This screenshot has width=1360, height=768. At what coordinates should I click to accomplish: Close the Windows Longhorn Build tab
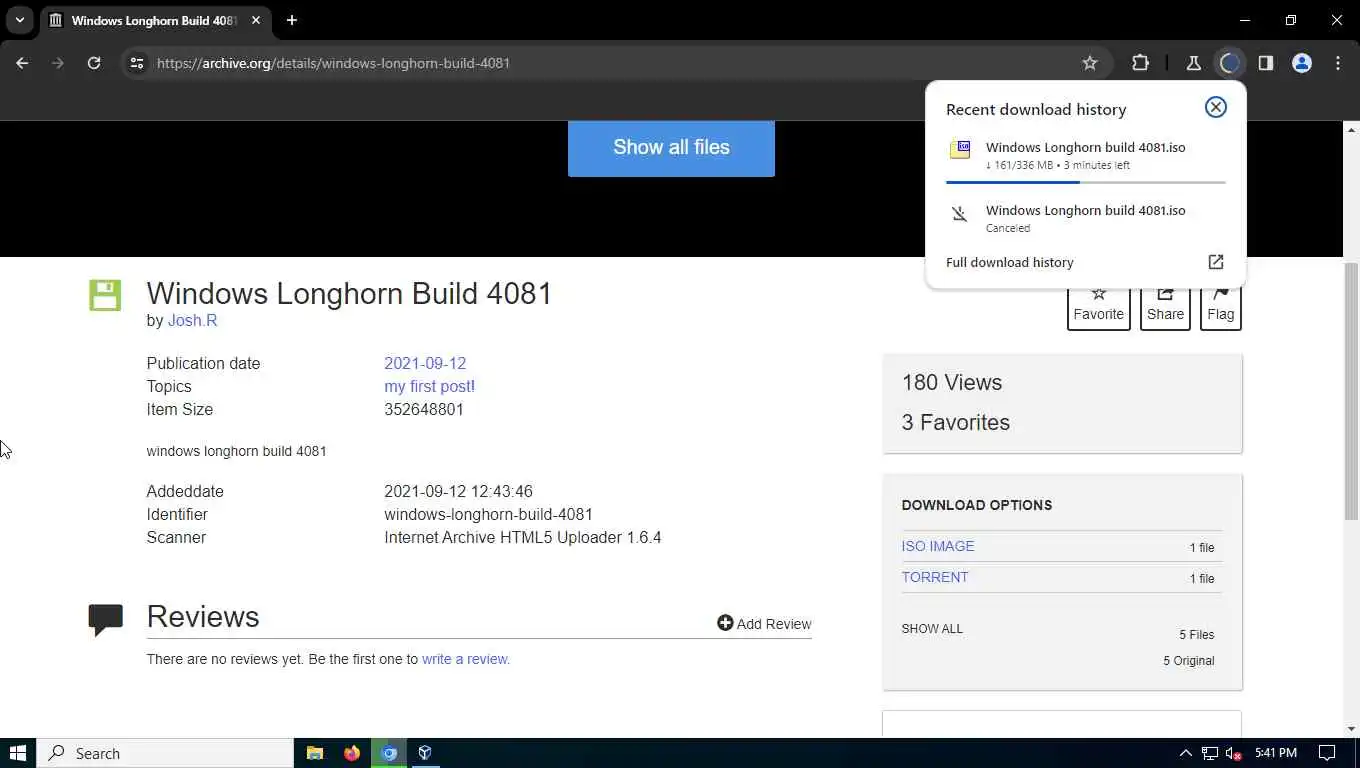(256, 20)
